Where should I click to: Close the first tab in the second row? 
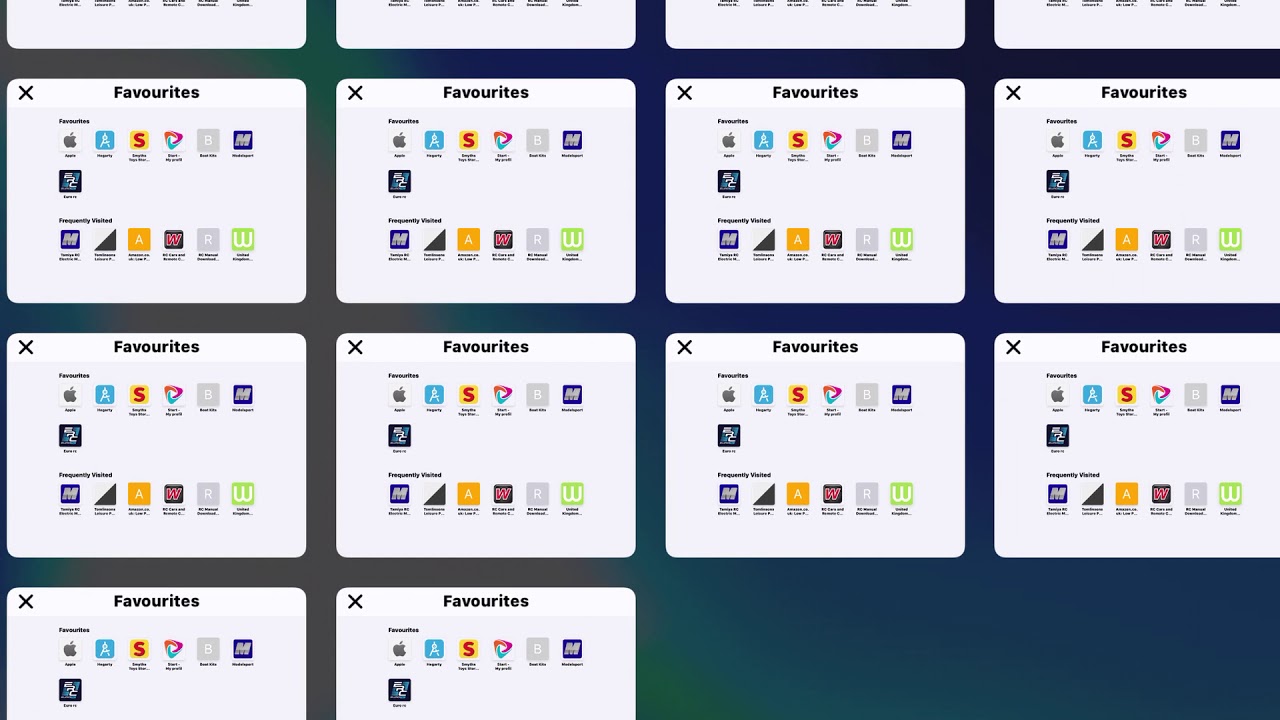[26, 93]
